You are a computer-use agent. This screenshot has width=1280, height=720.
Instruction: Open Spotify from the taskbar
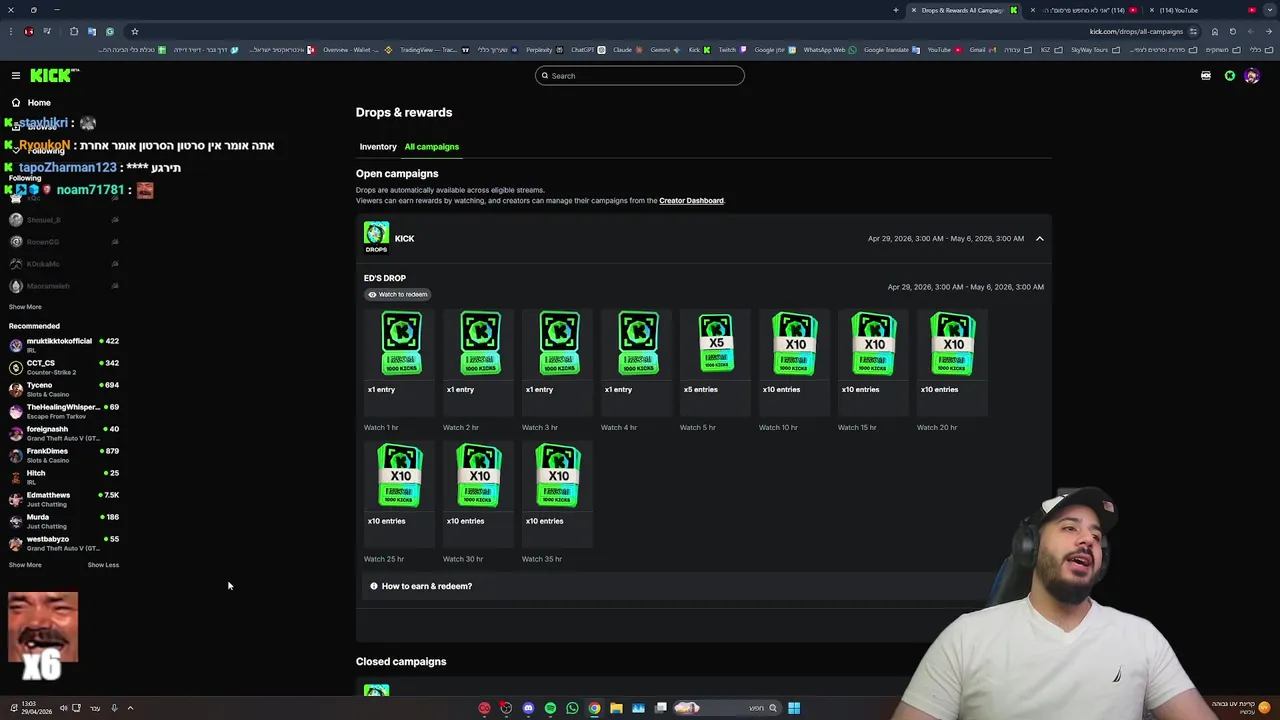550,708
